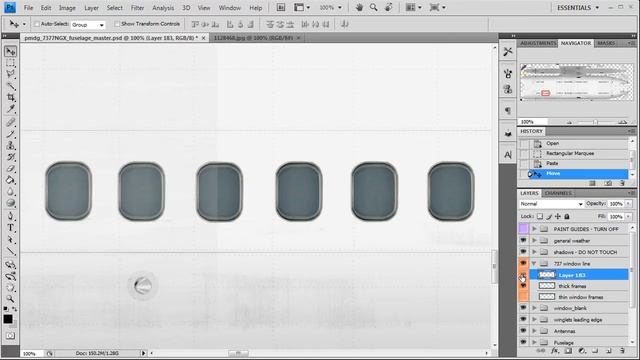
Task: Click the foreground color swatch
Action: (x=8, y=319)
